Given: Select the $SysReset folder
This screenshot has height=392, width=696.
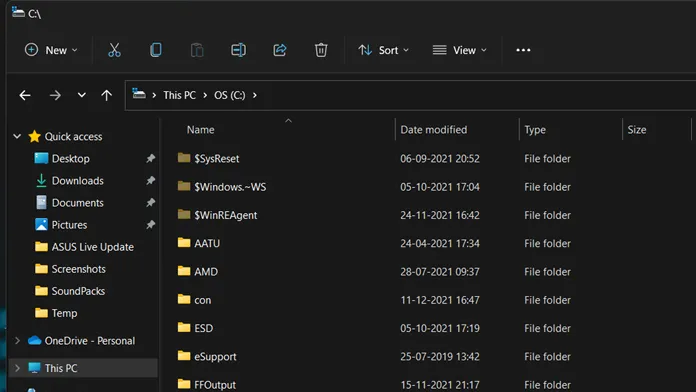Looking at the screenshot, I should (x=217, y=158).
